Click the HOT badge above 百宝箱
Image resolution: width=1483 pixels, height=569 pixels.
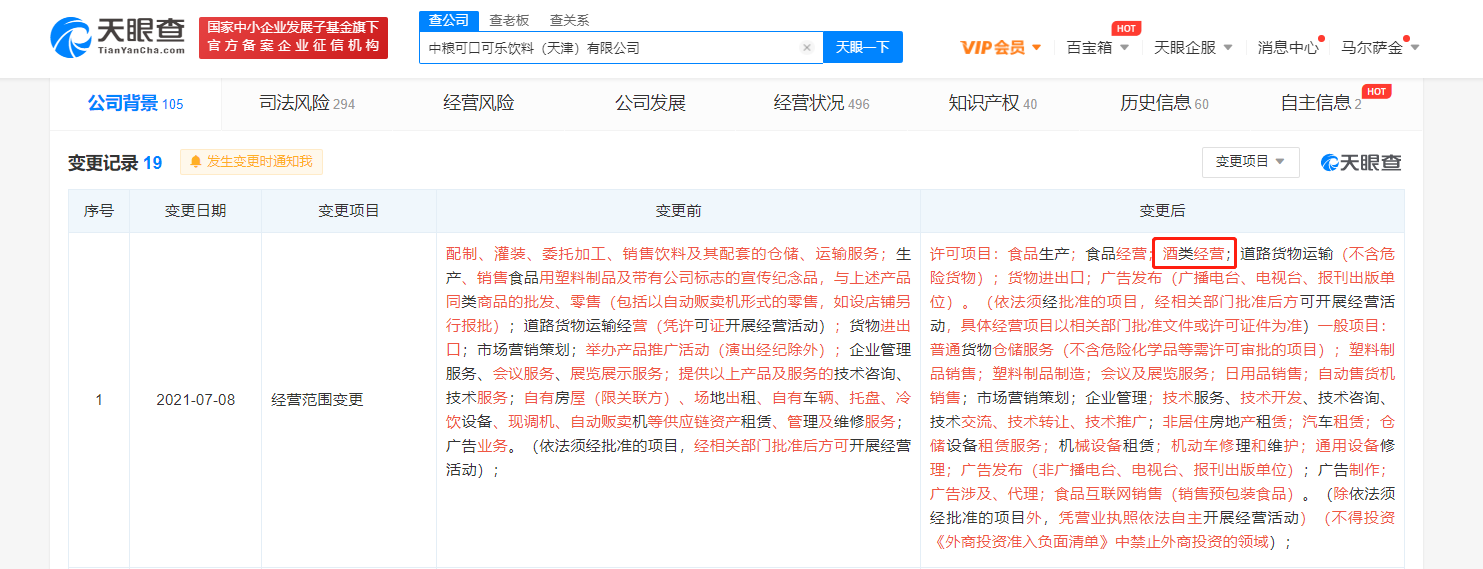(x=1126, y=28)
